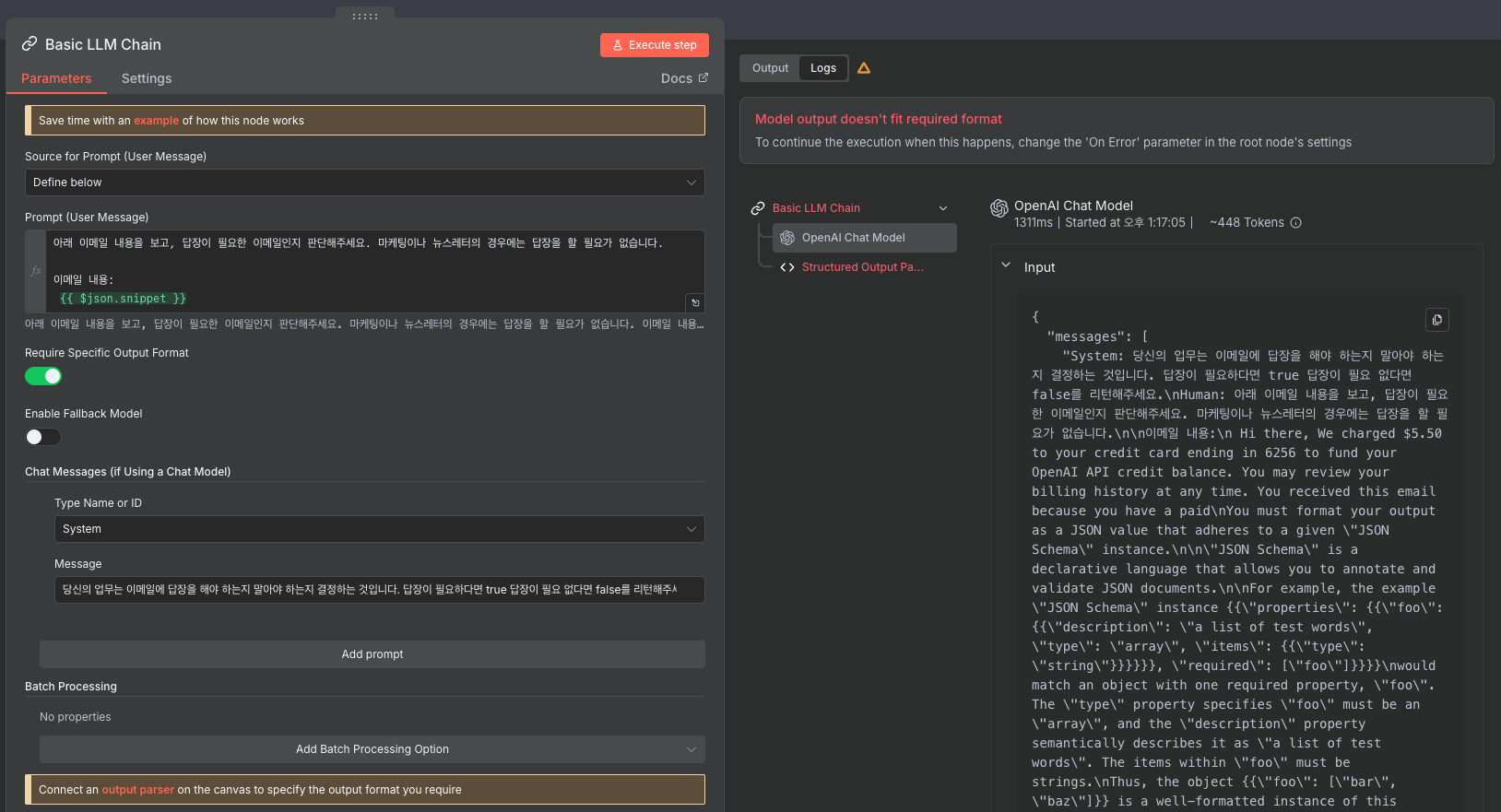Viewport: 1501px width, 812px height.
Task: Follow the 'example' link in the tip banner
Action: pyautogui.click(x=157, y=121)
